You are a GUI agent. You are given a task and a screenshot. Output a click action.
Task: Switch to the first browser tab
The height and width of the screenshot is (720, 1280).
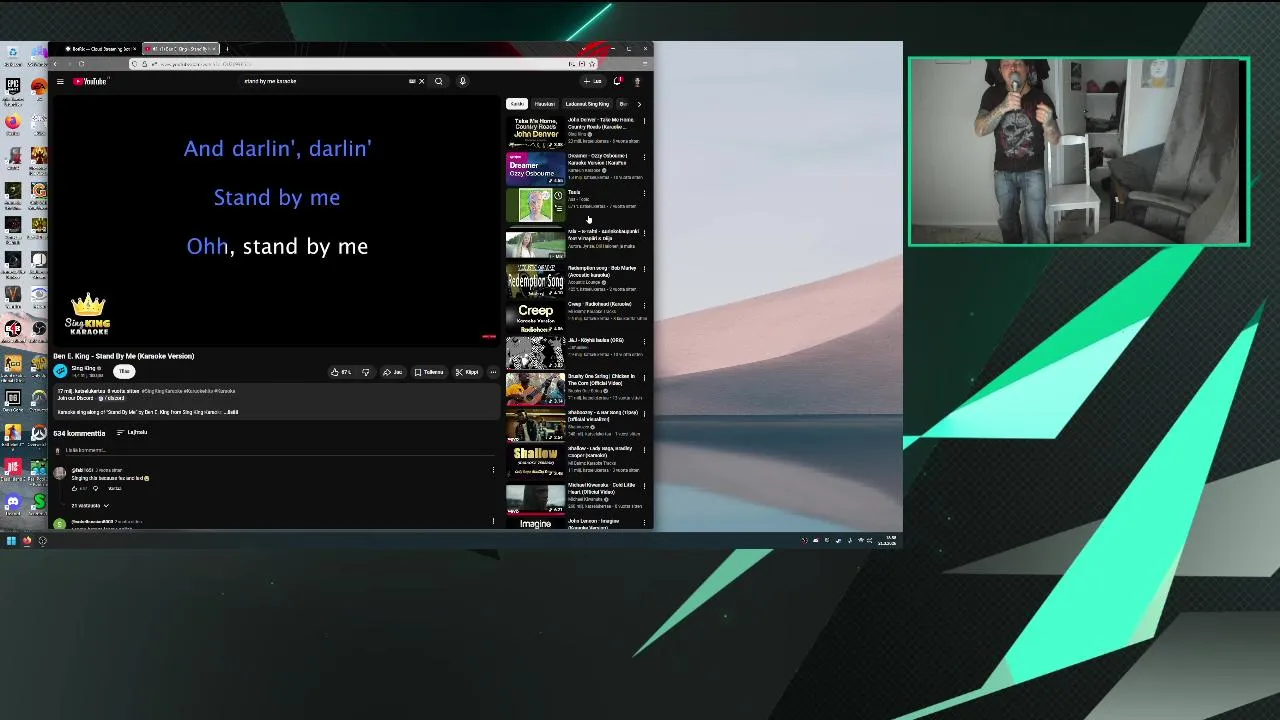pos(100,48)
